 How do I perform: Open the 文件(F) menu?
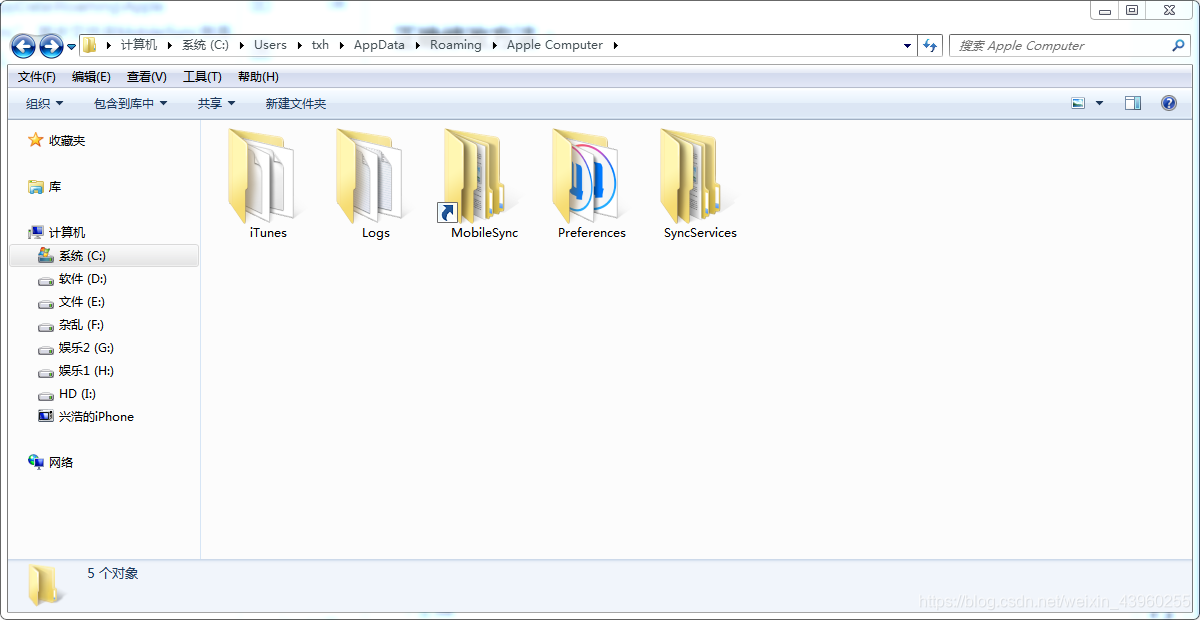click(37, 77)
